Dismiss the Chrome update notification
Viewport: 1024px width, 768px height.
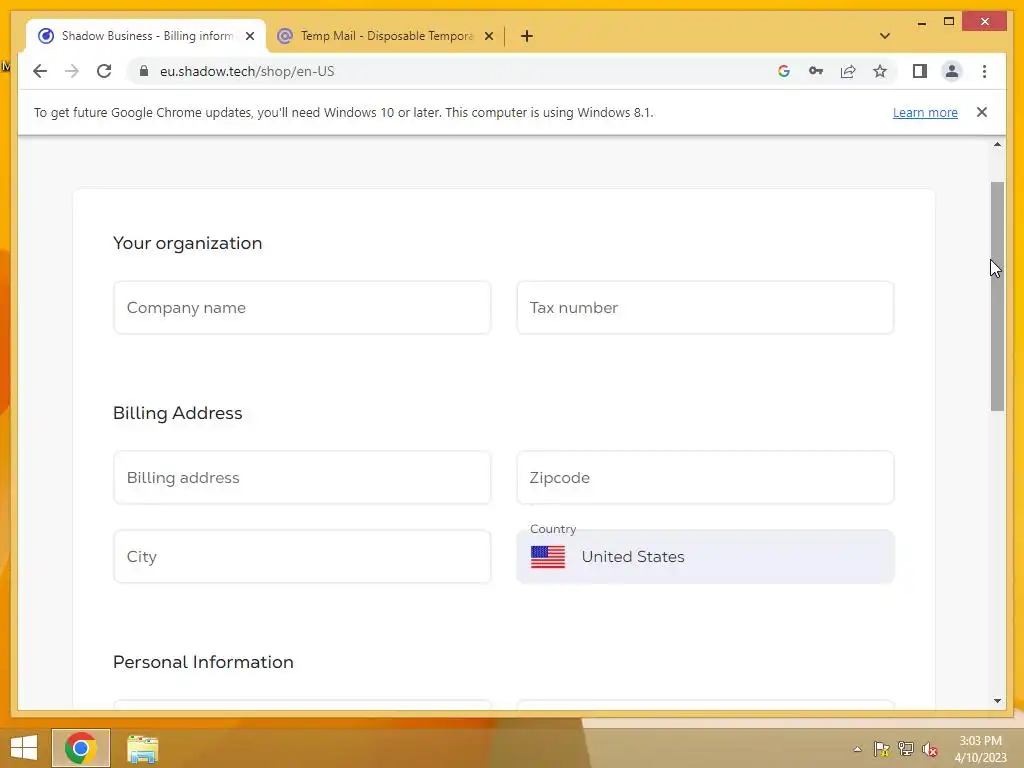(982, 112)
